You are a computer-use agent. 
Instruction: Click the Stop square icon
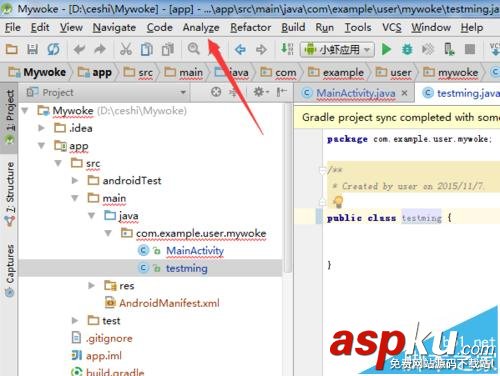470,49
